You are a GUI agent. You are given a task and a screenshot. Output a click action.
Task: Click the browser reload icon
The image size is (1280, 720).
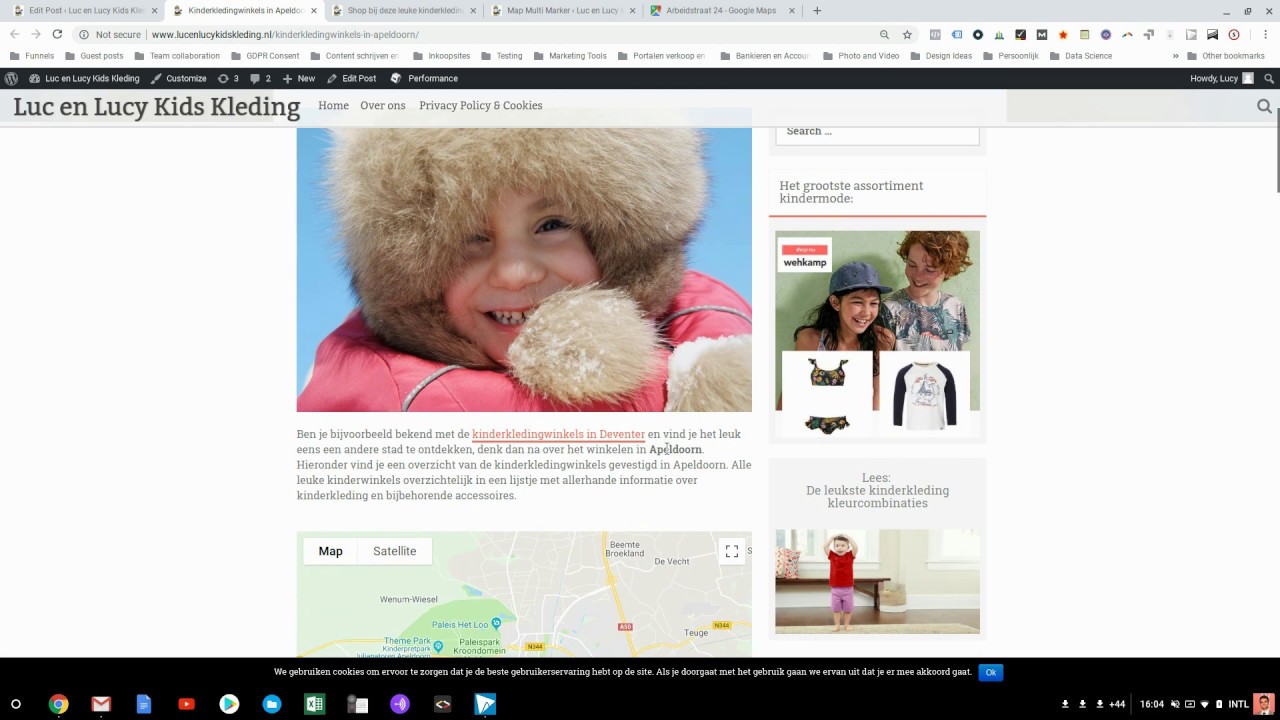(57, 34)
